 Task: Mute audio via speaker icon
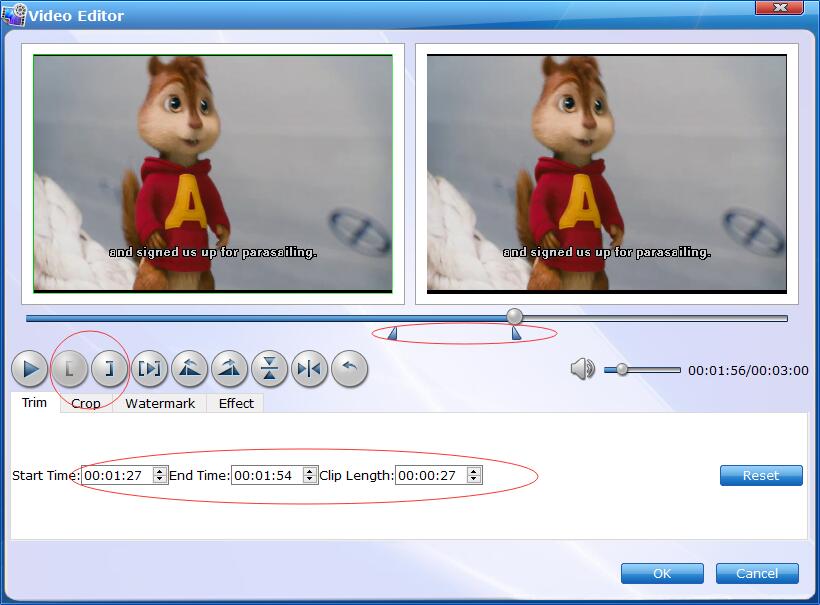582,369
